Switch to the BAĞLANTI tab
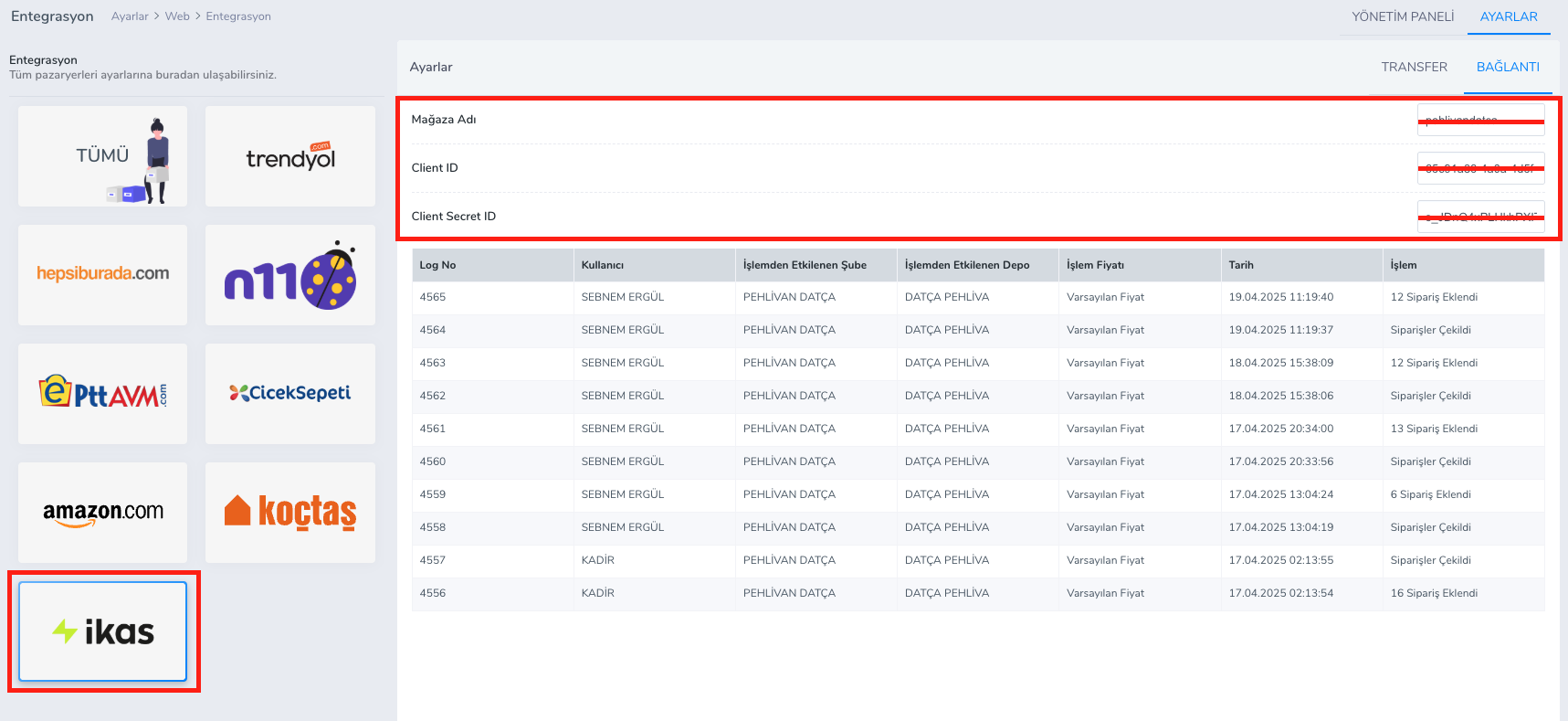 [1508, 67]
